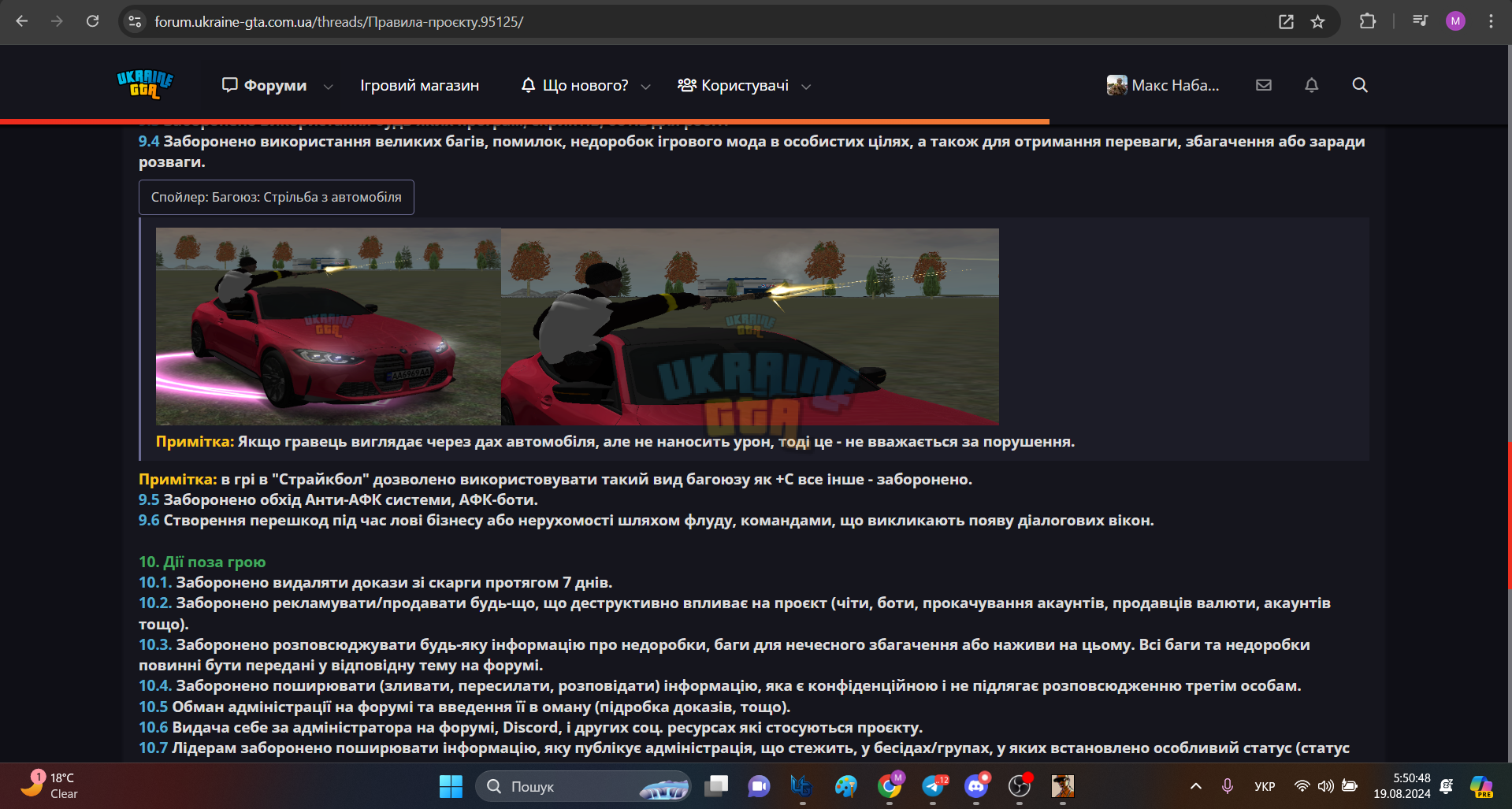This screenshot has height=809, width=1512.
Task: Click rule 9.5 about Анти-АФК системи
Action: [x=338, y=499]
